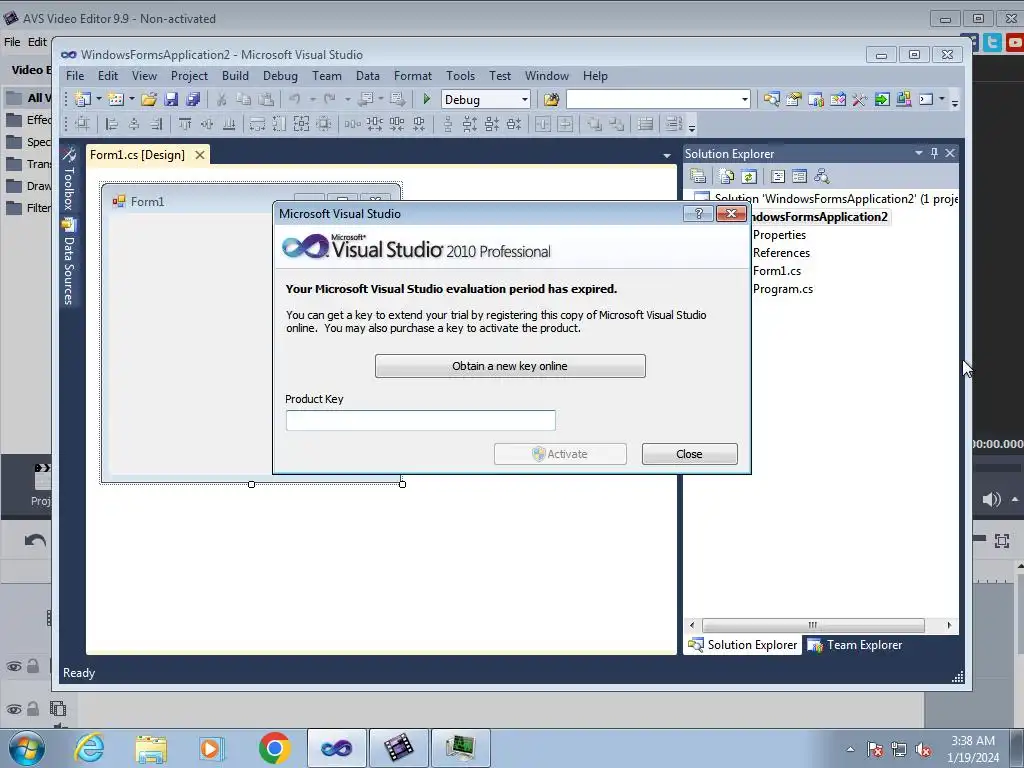Open Solution Explorer window position menu
This screenshot has height=768, width=1024.
tap(918, 153)
